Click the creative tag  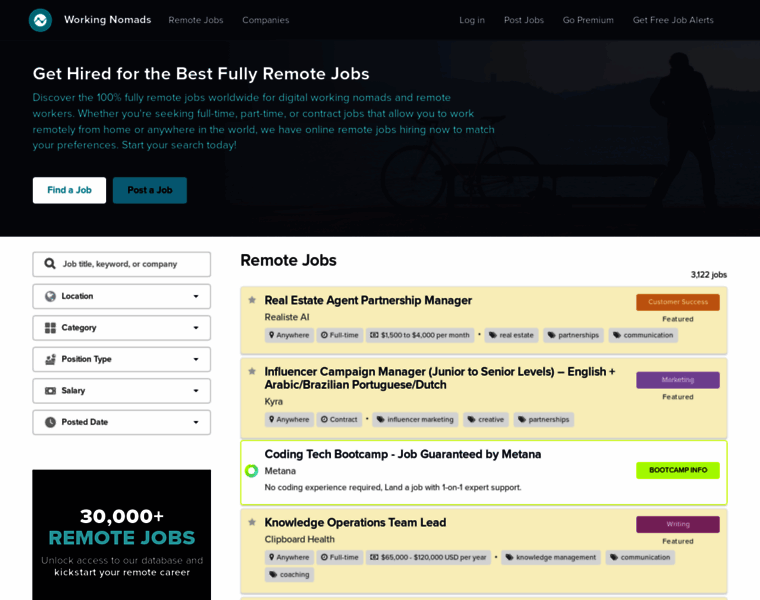486,419
